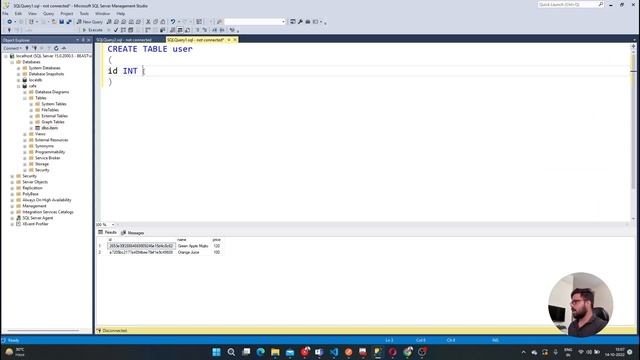This screenshot has width=640, height=360.
Task: Open File Explorer from the taskbar
Action: [x=275, y=352]
